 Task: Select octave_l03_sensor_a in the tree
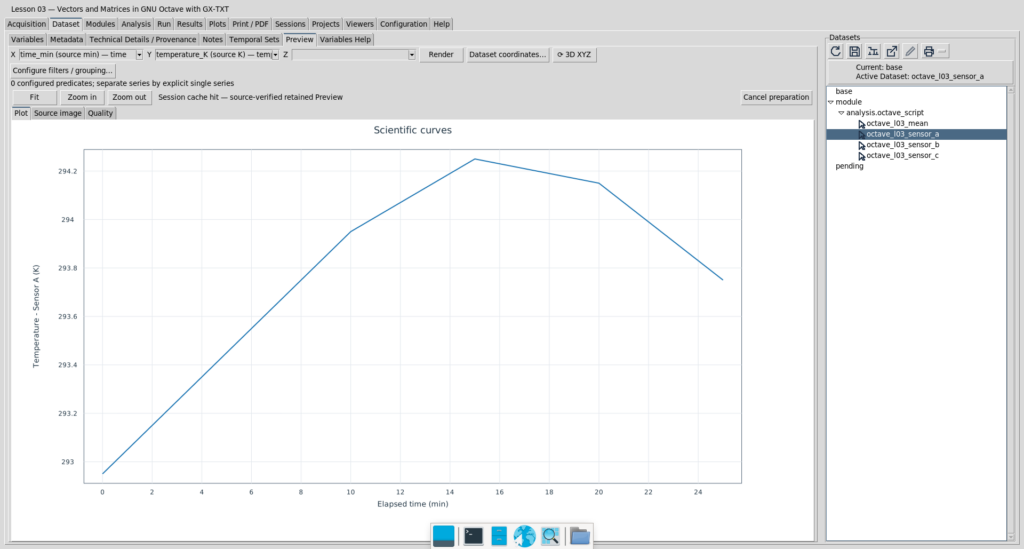coord(903,134)
